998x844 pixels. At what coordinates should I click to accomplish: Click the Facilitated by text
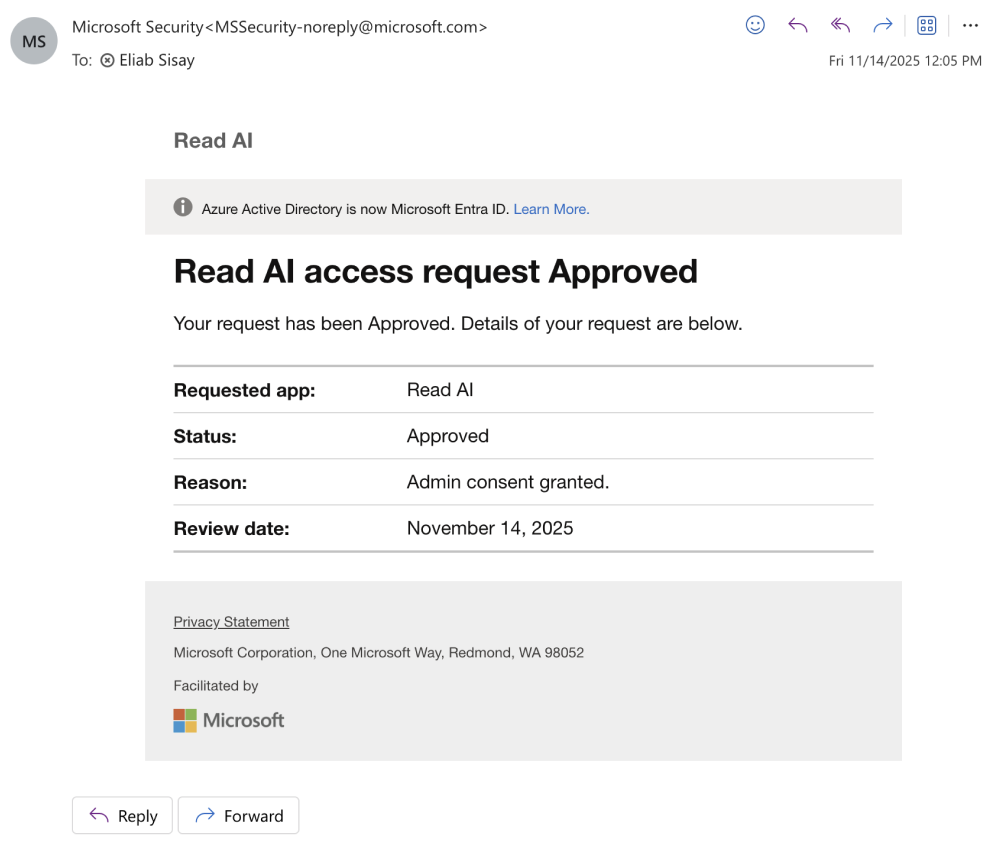pos(216,686)
